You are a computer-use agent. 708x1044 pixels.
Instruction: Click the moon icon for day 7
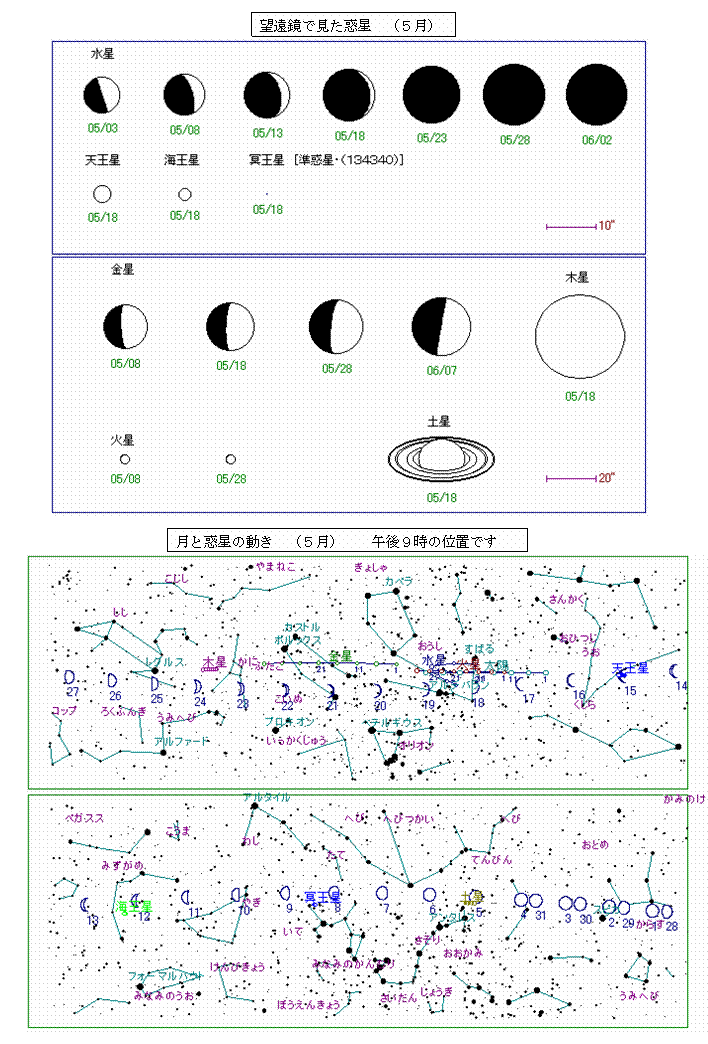(x=382, y=893)
